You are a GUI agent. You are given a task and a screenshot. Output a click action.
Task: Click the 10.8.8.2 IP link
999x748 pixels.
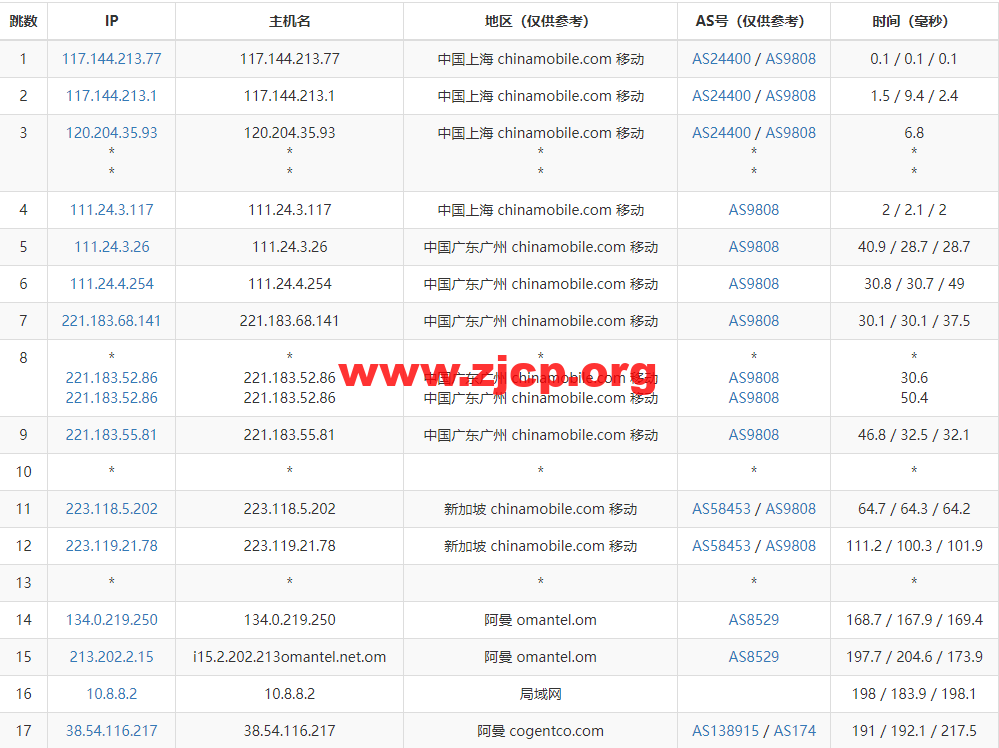click(111, 693)
